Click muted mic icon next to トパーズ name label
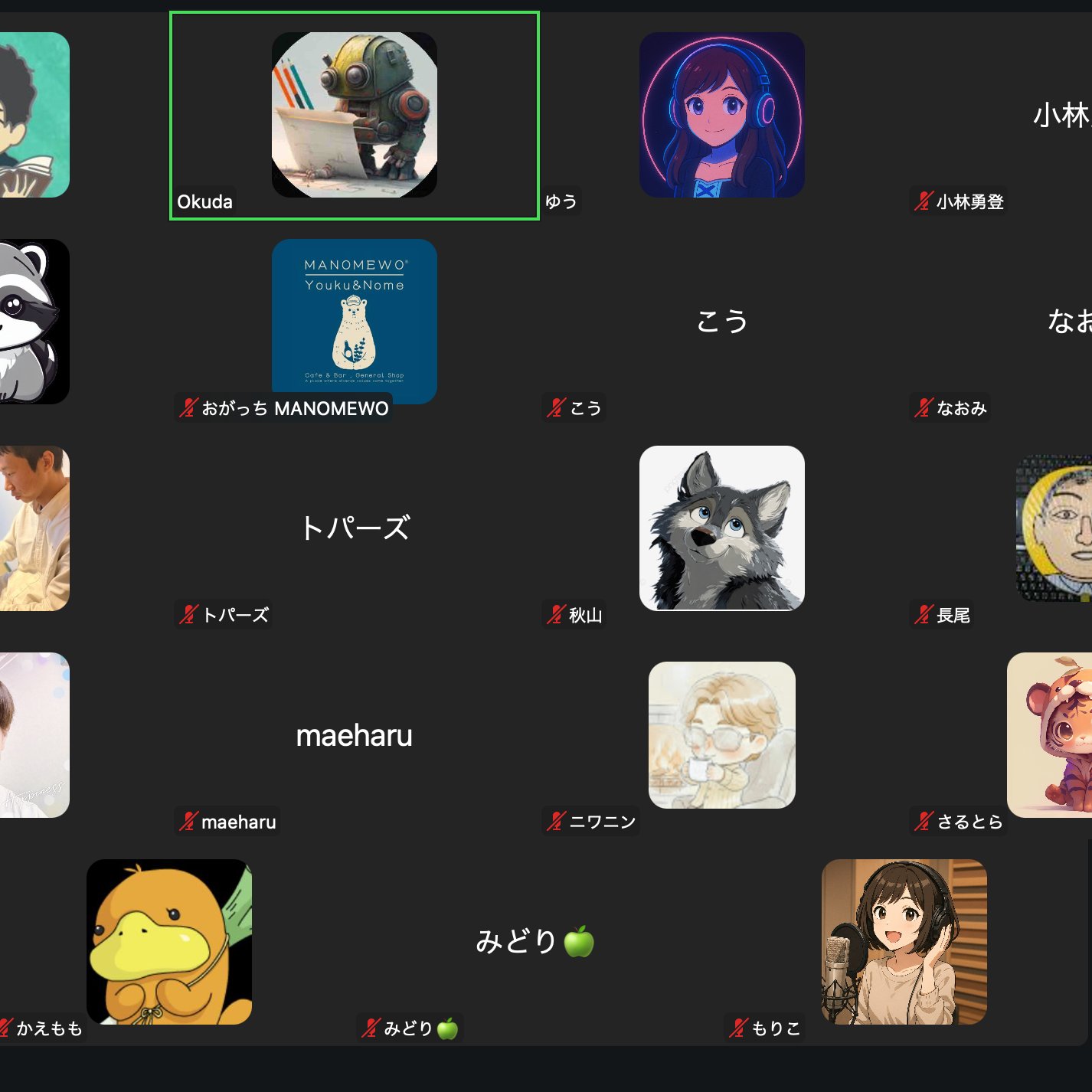 coord(188,615)
